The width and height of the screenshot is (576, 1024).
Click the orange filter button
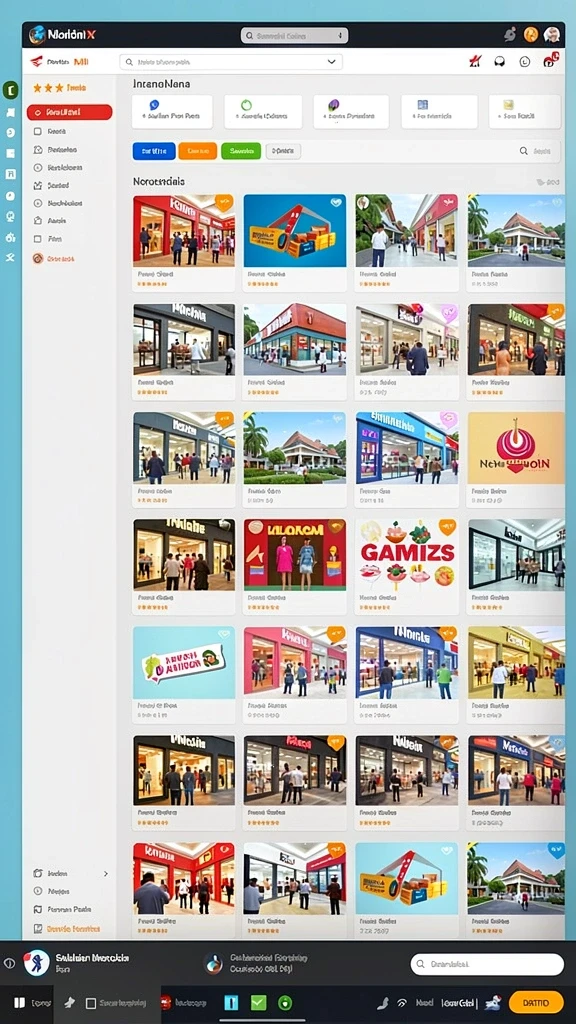click(x=197, y=151)
